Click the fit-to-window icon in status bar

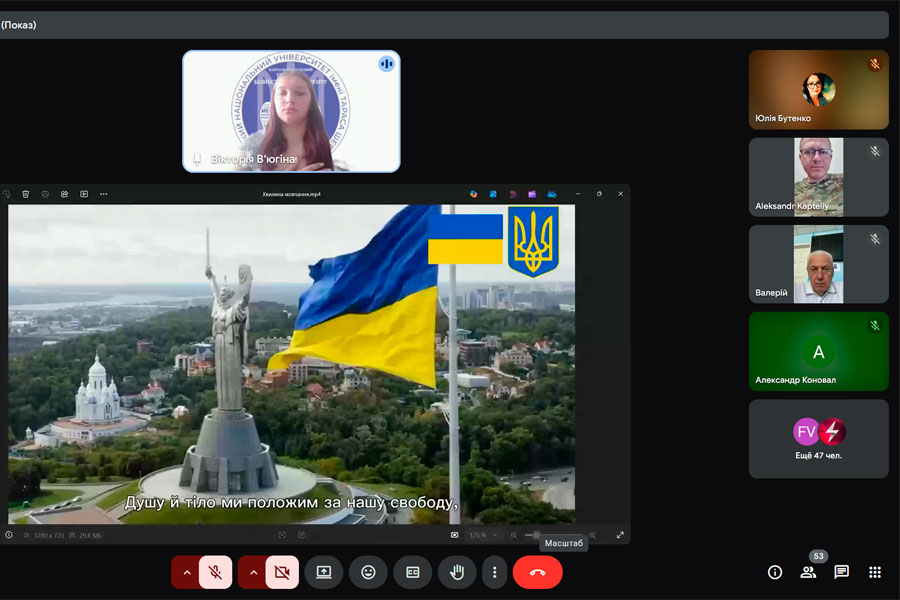tap(282, 535)
